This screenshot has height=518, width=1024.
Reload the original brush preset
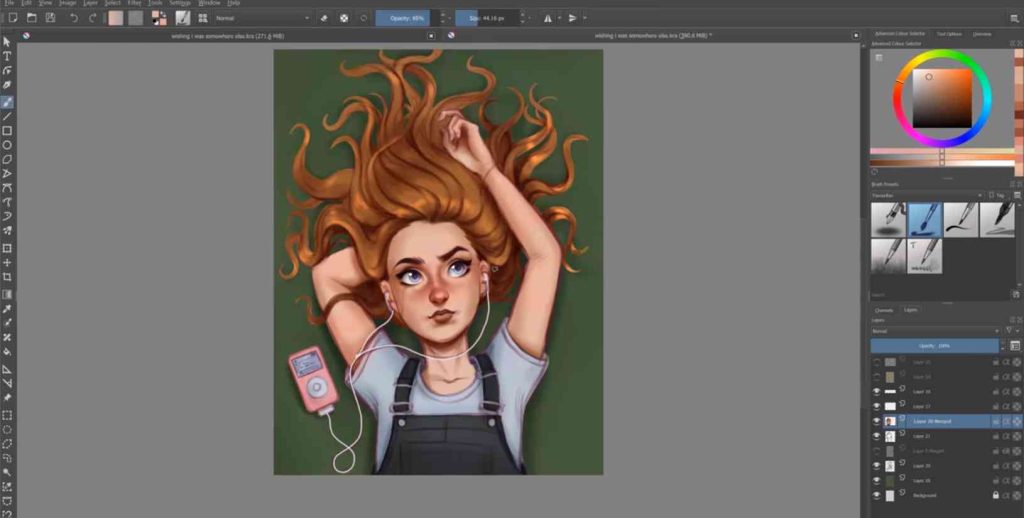click(364, 18)
